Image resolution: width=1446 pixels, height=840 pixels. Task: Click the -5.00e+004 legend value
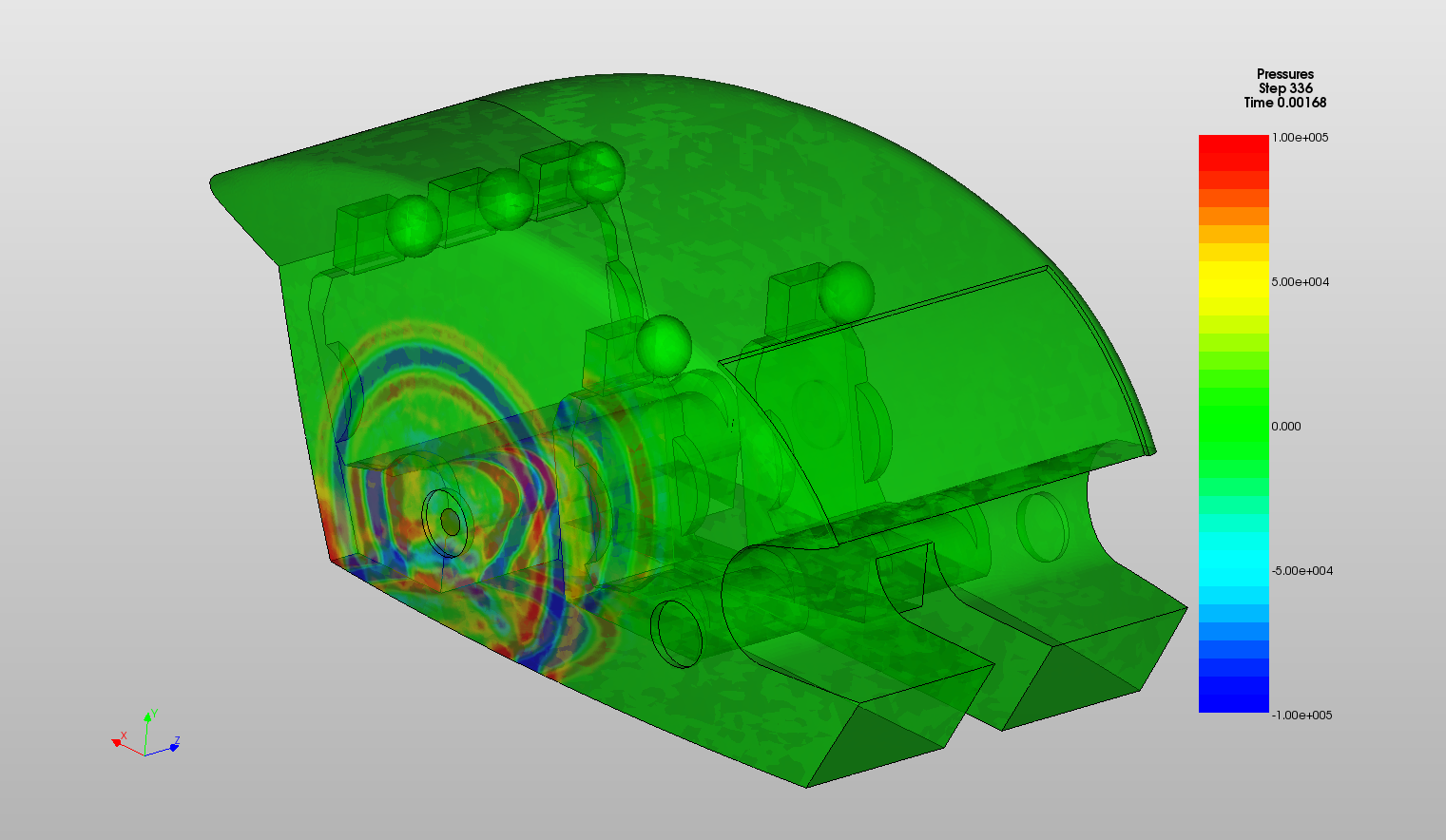click(1301, 571)
